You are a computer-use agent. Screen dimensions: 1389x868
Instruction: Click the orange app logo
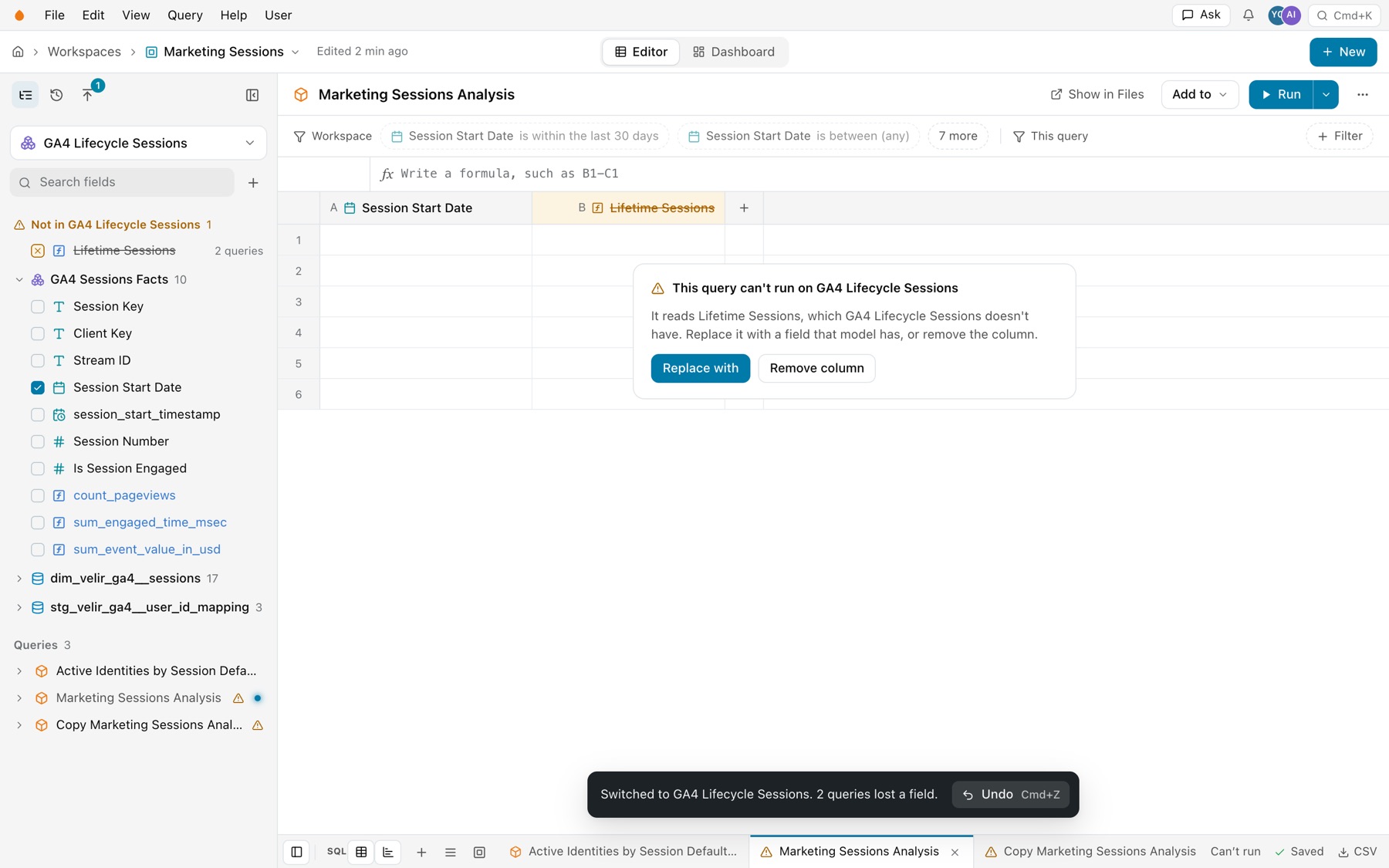pyautogui.click(x=19, y=15)
